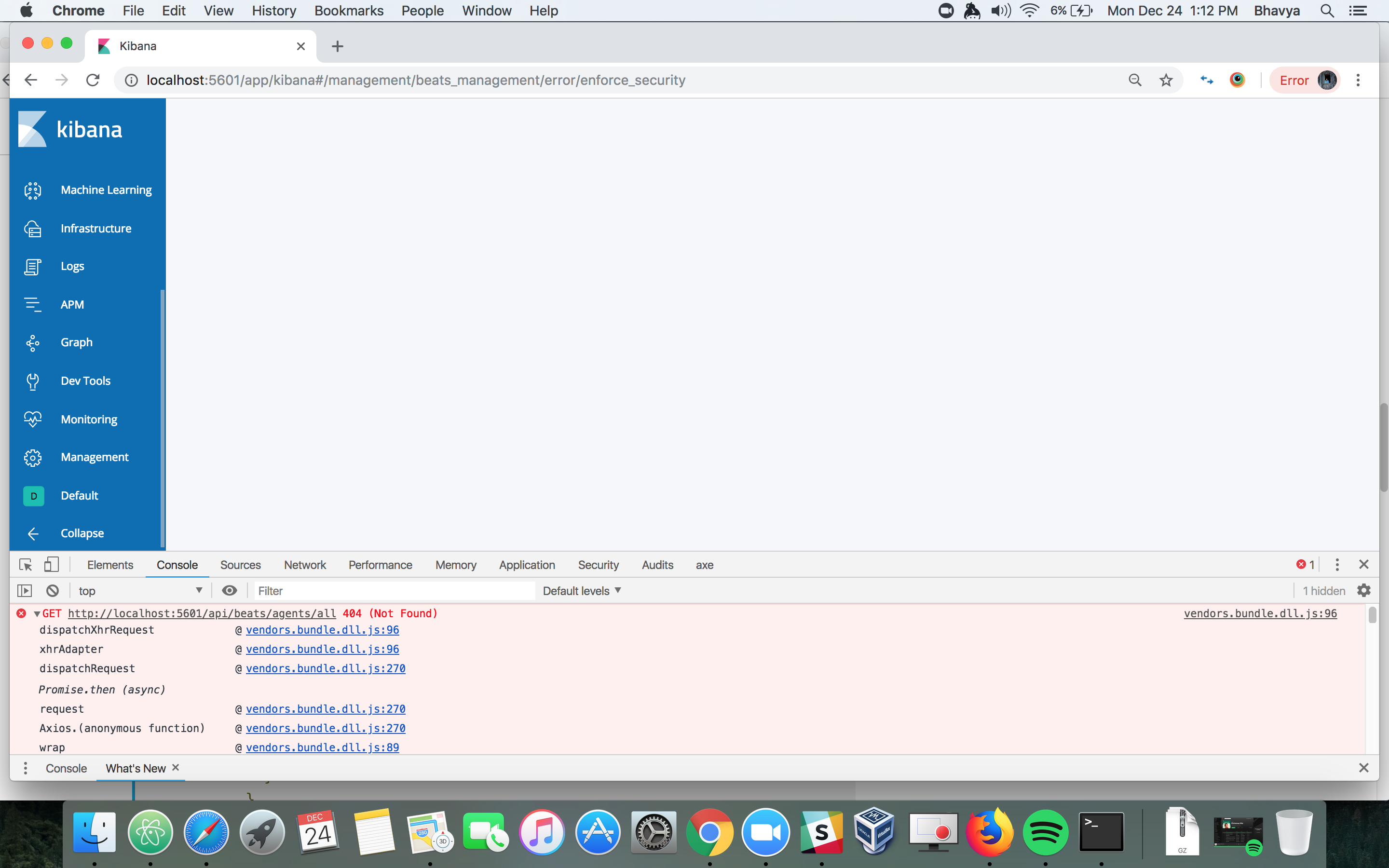This screenshot has width=1389, height=868.
Task: Toggle the live expression eye icon
Action: 230,590
